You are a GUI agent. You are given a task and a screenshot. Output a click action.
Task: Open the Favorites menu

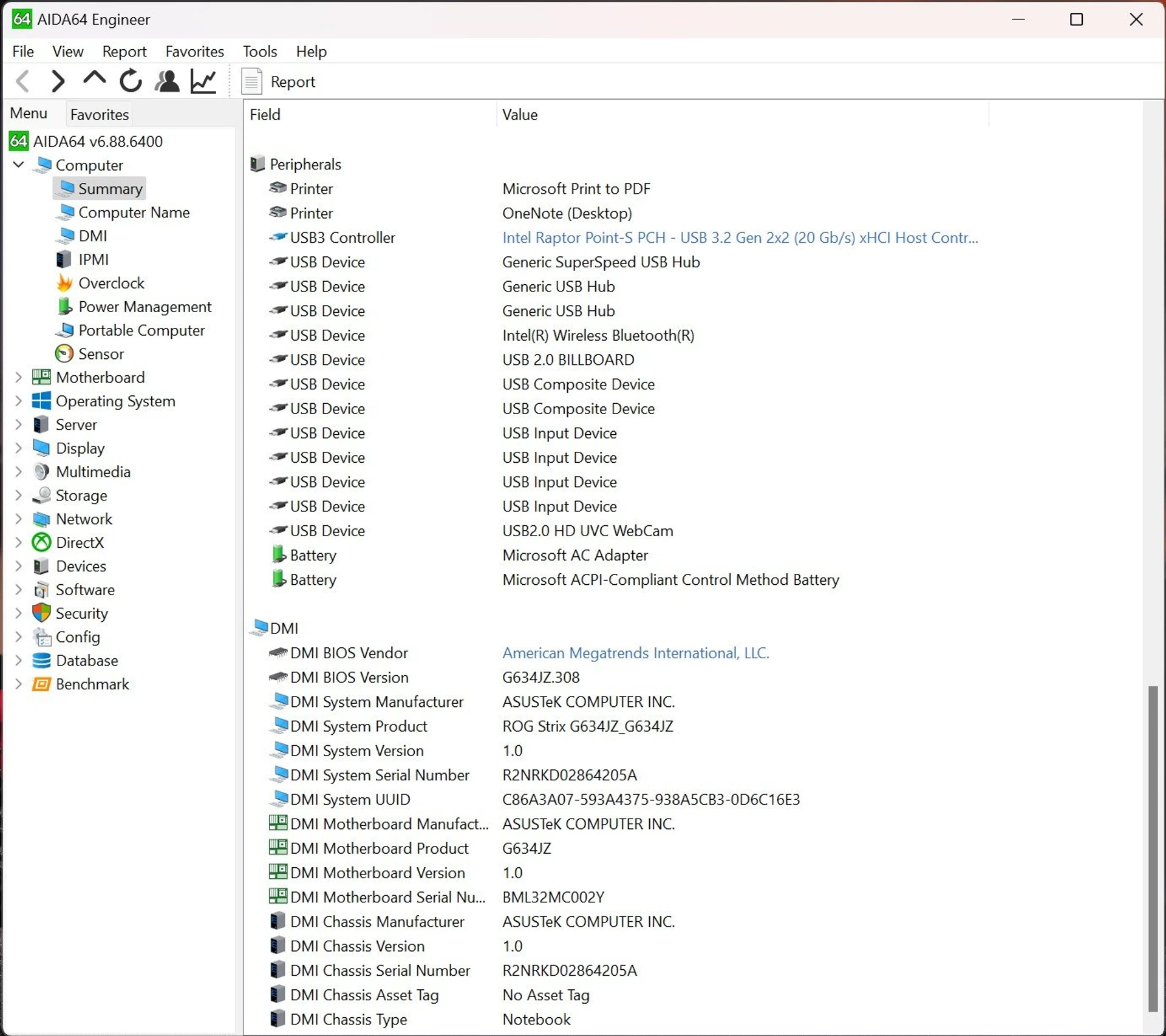[x=194, y=52]
